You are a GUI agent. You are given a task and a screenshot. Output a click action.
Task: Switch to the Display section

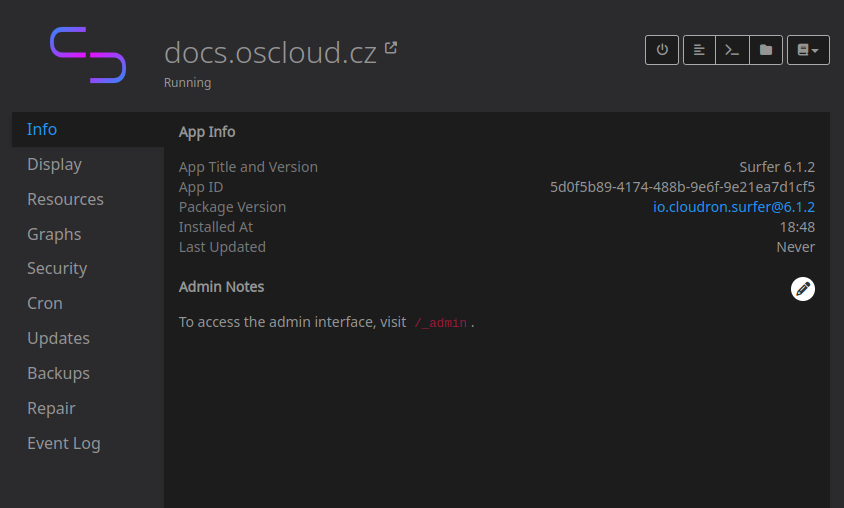[54, 164]
